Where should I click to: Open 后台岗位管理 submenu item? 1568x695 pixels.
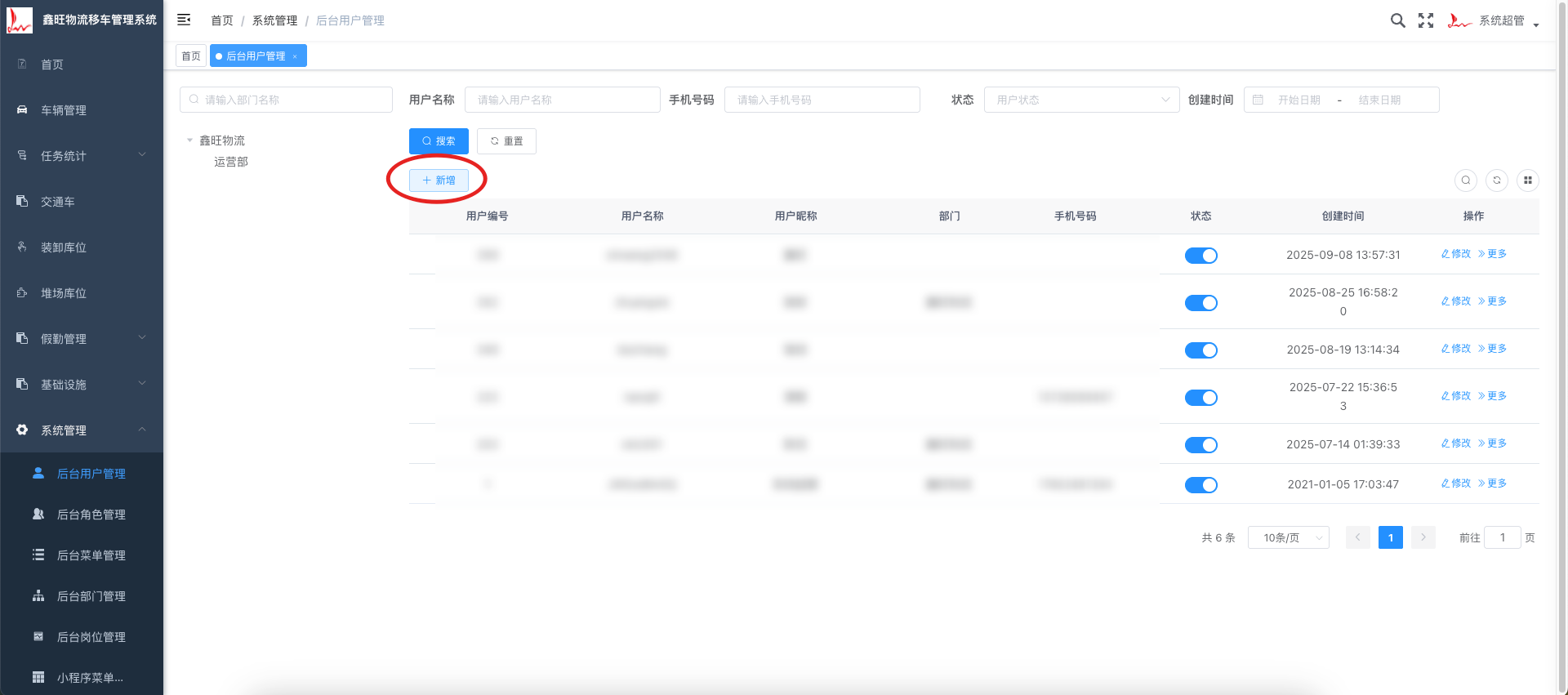tap(82, 637)
